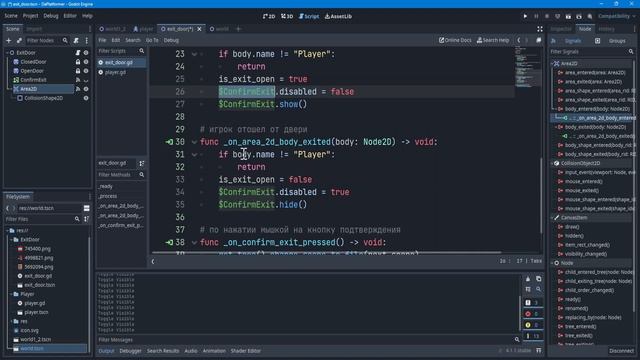Open the Scene menu

point(11,16)
